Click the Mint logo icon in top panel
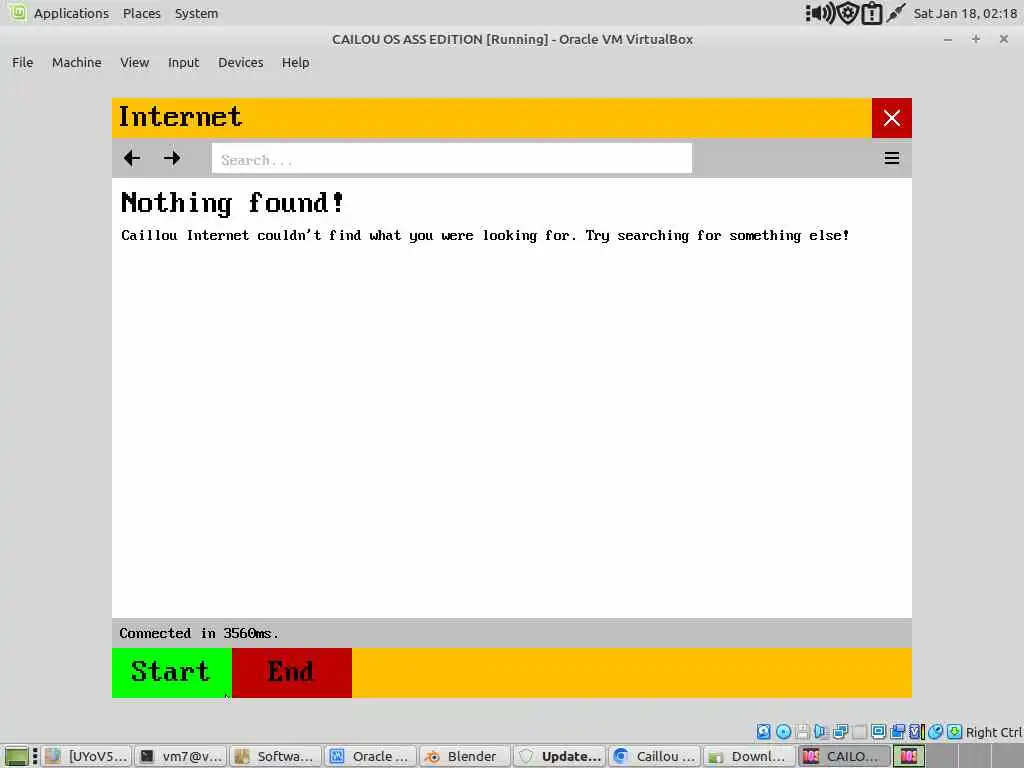Screen dimensions: 1024x768 17,12
